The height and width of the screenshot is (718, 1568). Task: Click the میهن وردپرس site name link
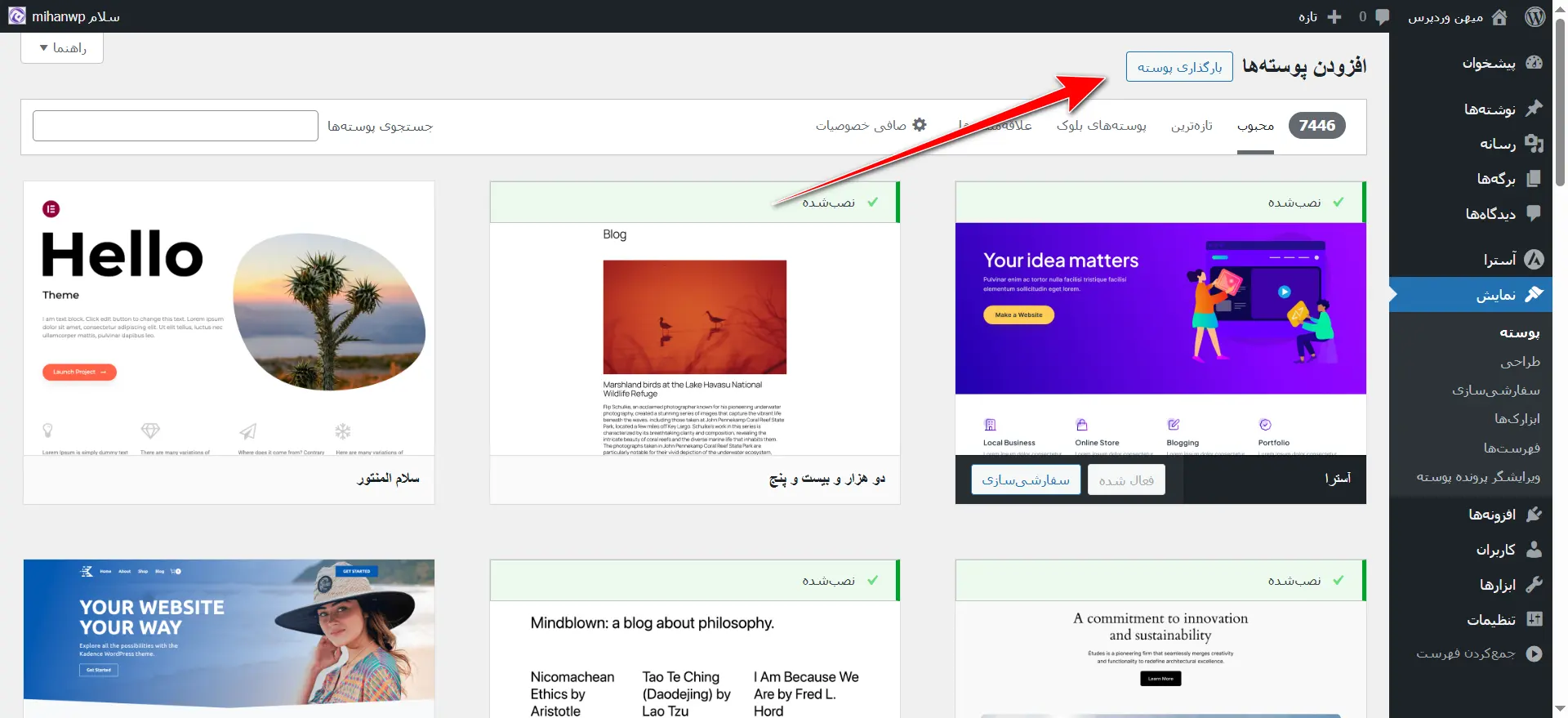[x=1445, y=17]
